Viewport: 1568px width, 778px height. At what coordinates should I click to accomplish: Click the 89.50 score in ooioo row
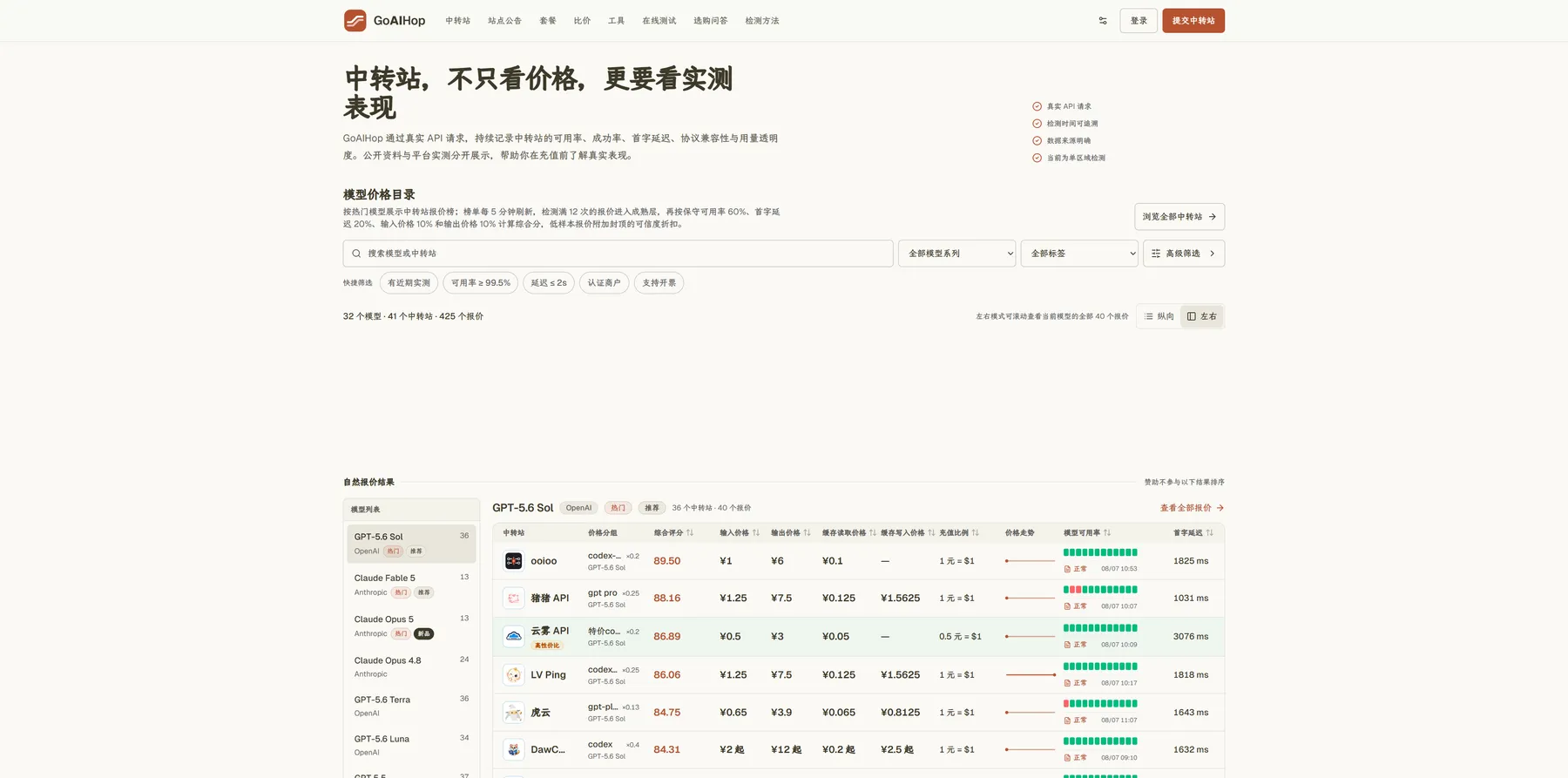click(x=667, y=561)
